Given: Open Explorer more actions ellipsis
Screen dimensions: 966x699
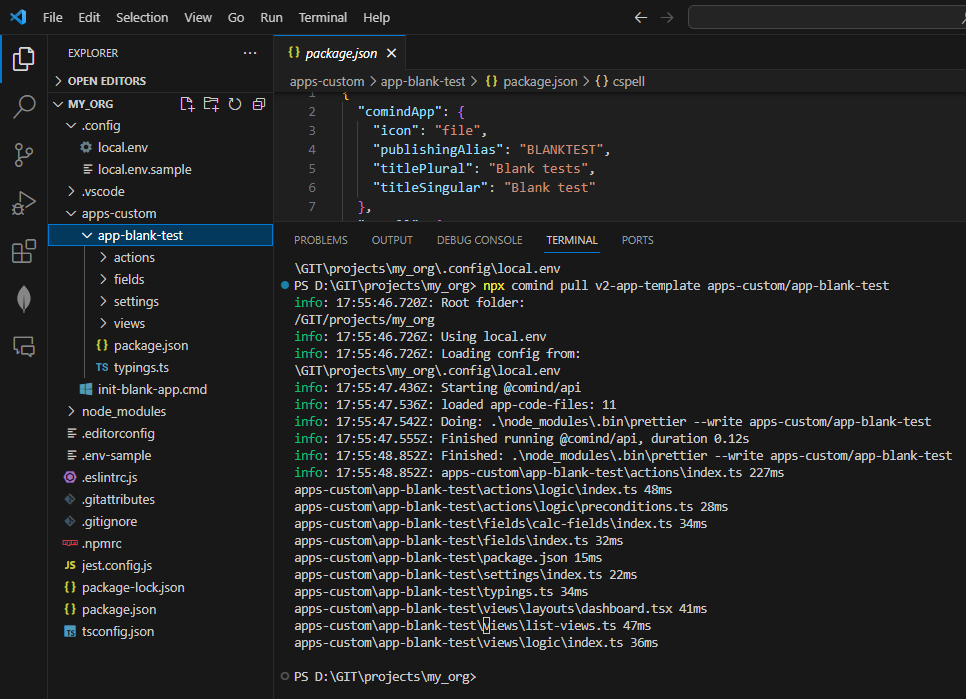Looking at the screenshot, I should click(x=250, y=53).
